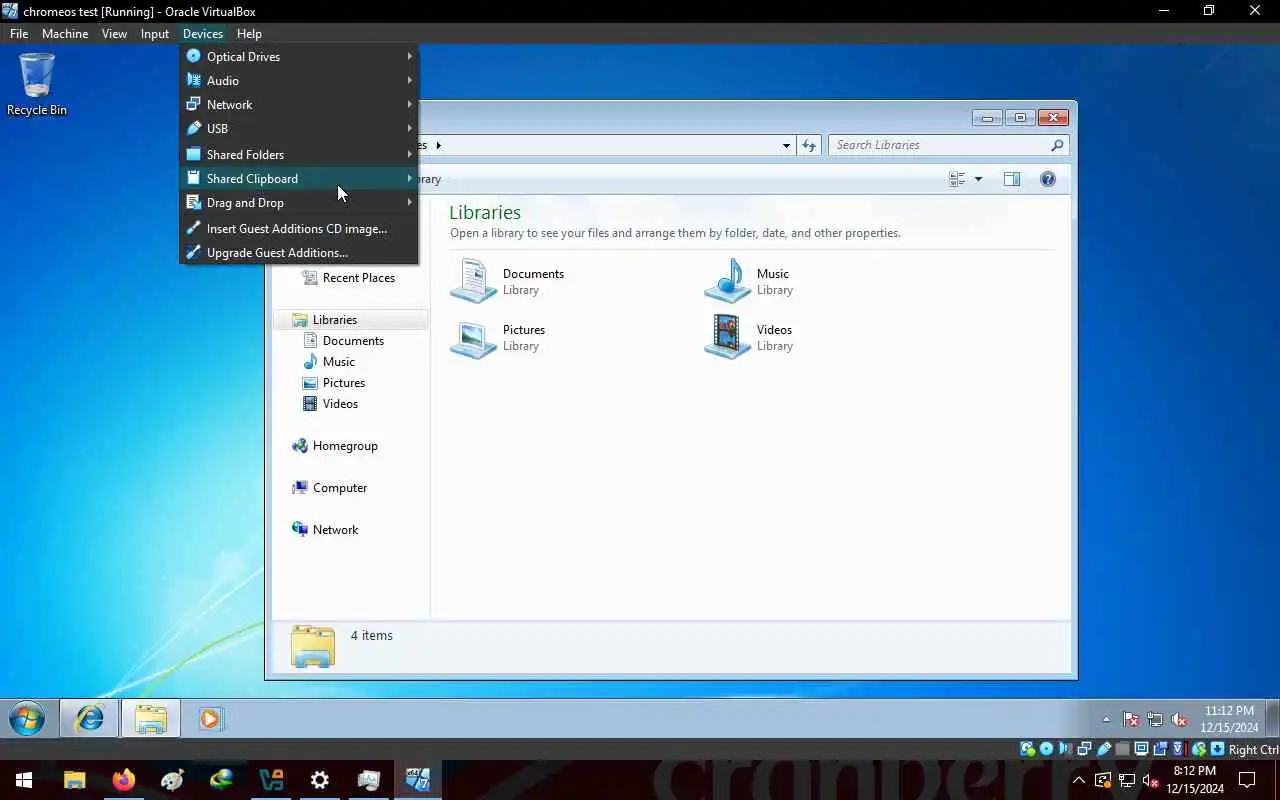This screenshot has height=800, width=1280.
Task: Open the File menu in VirtualBox
Action: tap(19, 34)
